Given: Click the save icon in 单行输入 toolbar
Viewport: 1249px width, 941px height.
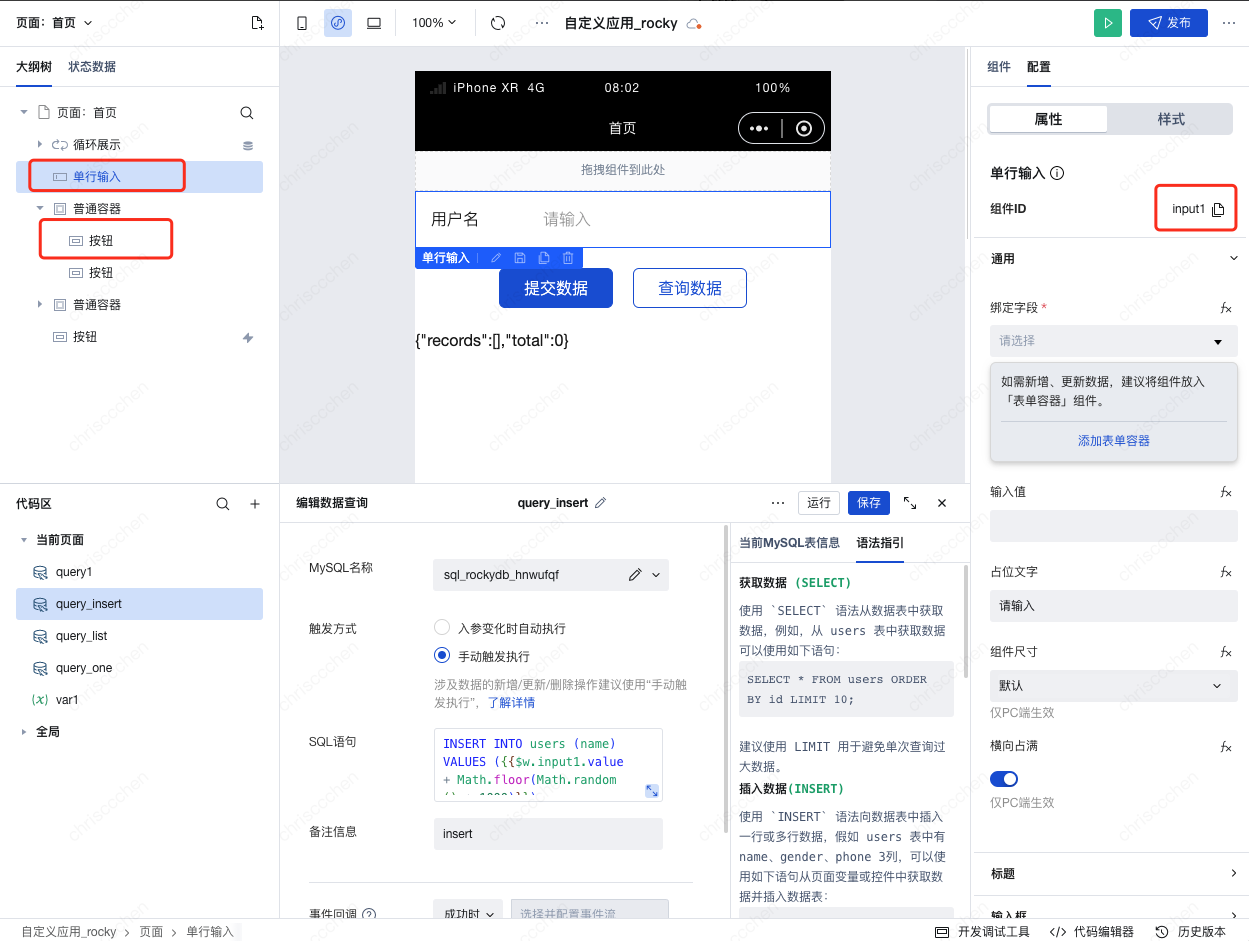Looking at the screenshot, I should point(520,258).
